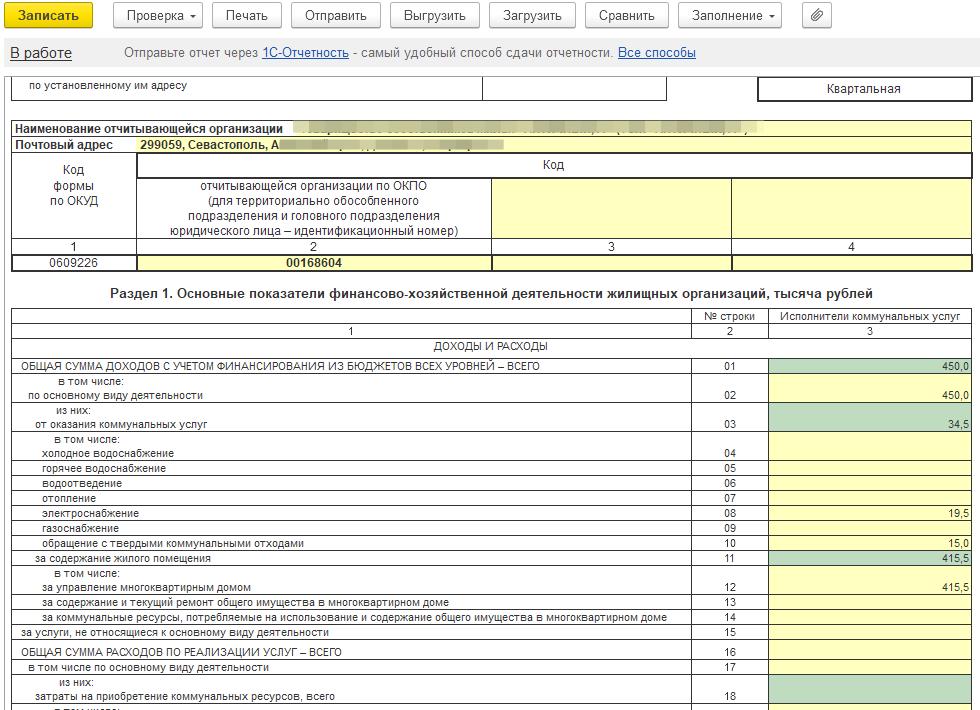Image resolution: width=980 pixels, height=710 pixels.
Task: Select value cell for отопление row 07
Action: 869,498
